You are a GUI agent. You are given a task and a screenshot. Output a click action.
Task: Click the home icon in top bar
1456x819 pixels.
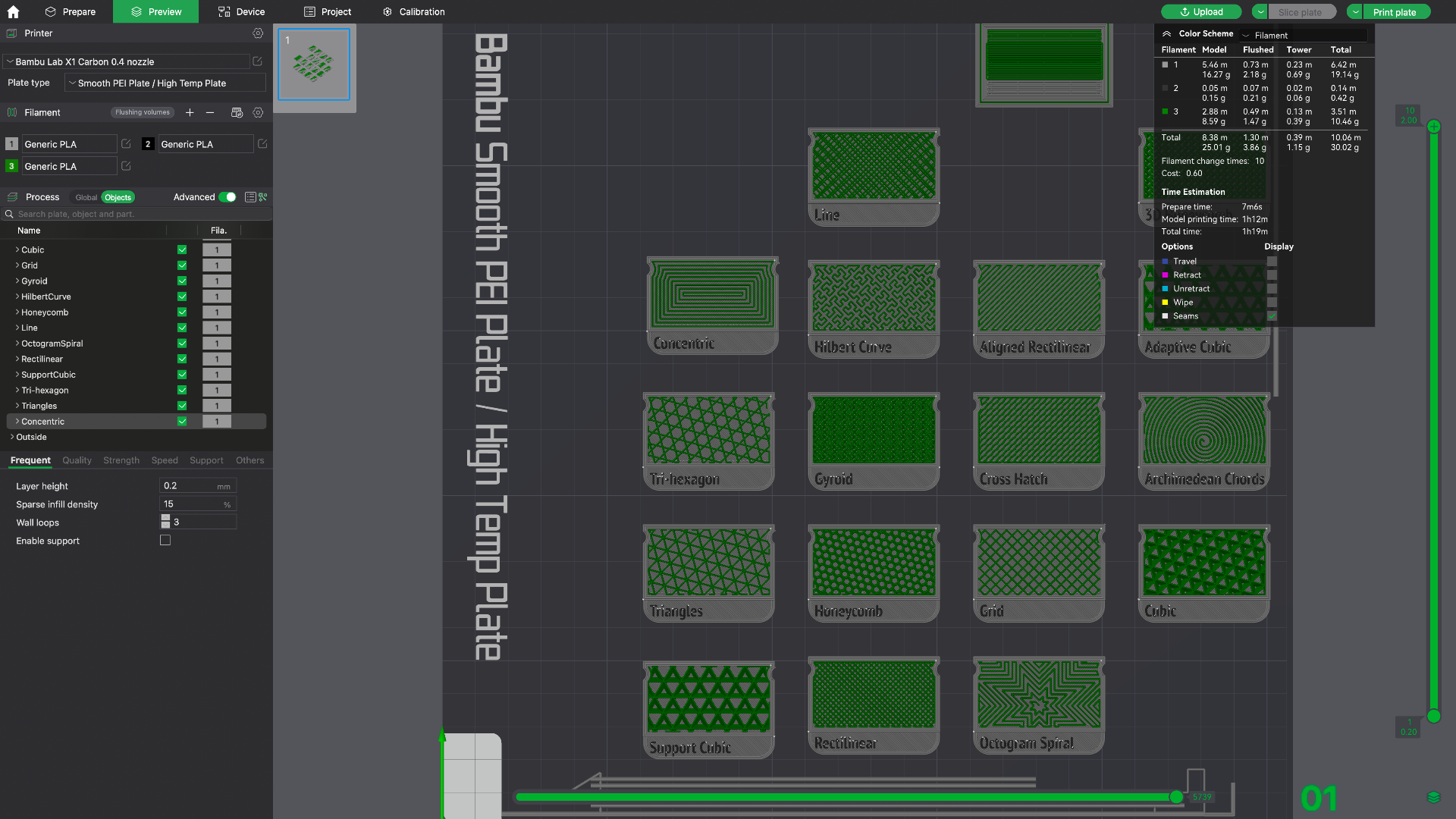pos(13,11)
